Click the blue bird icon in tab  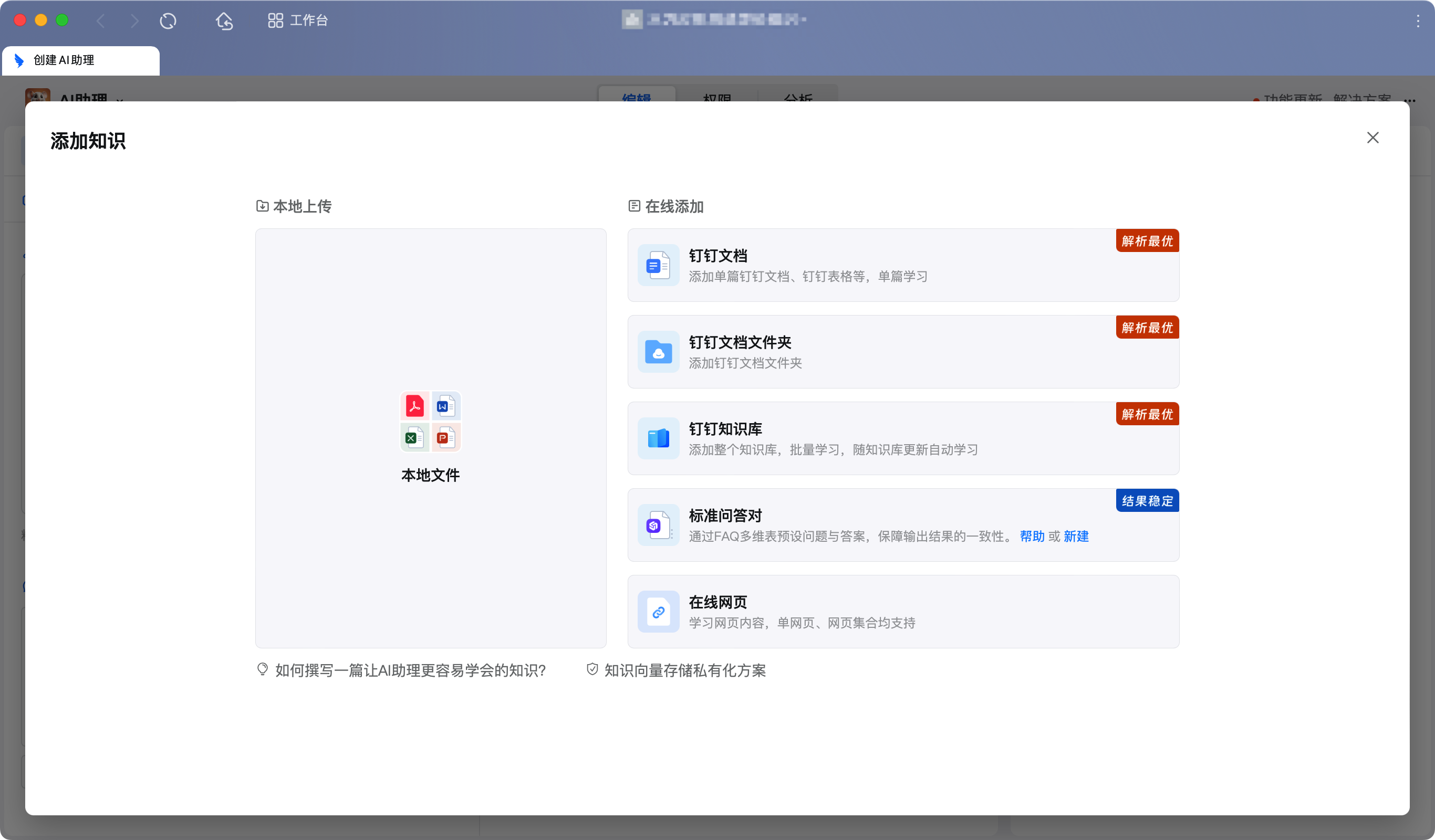19,60
